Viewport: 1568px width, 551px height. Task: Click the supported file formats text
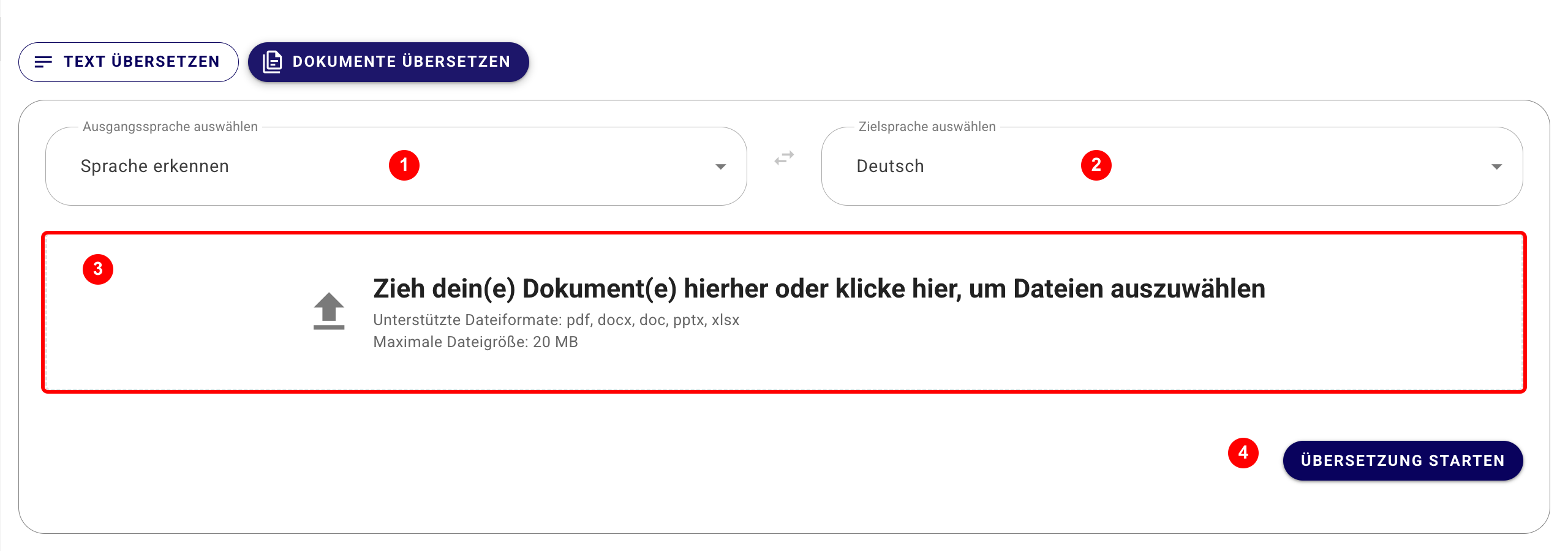(556, 320)
